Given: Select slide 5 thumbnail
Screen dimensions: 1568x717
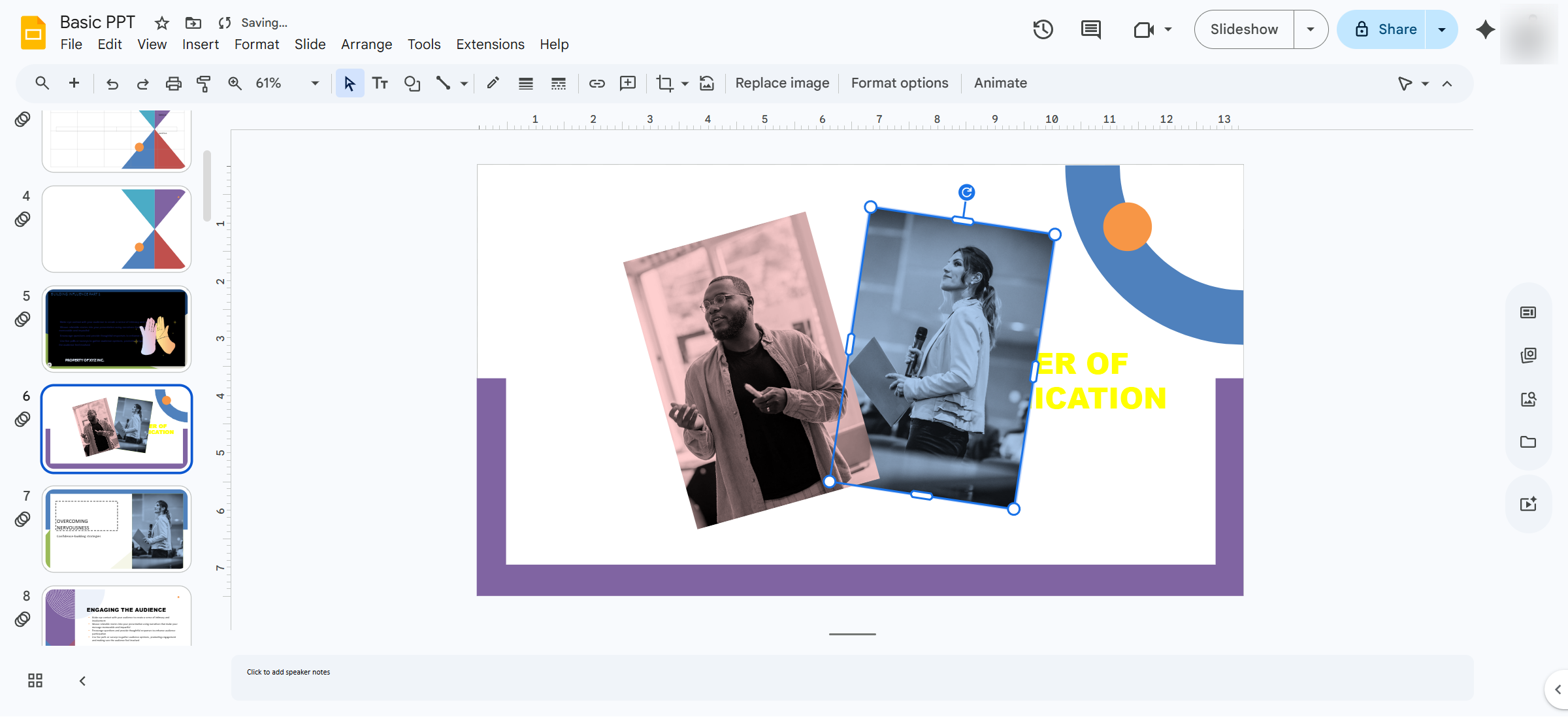Looking at the screenshot, I should coord(117,329).
